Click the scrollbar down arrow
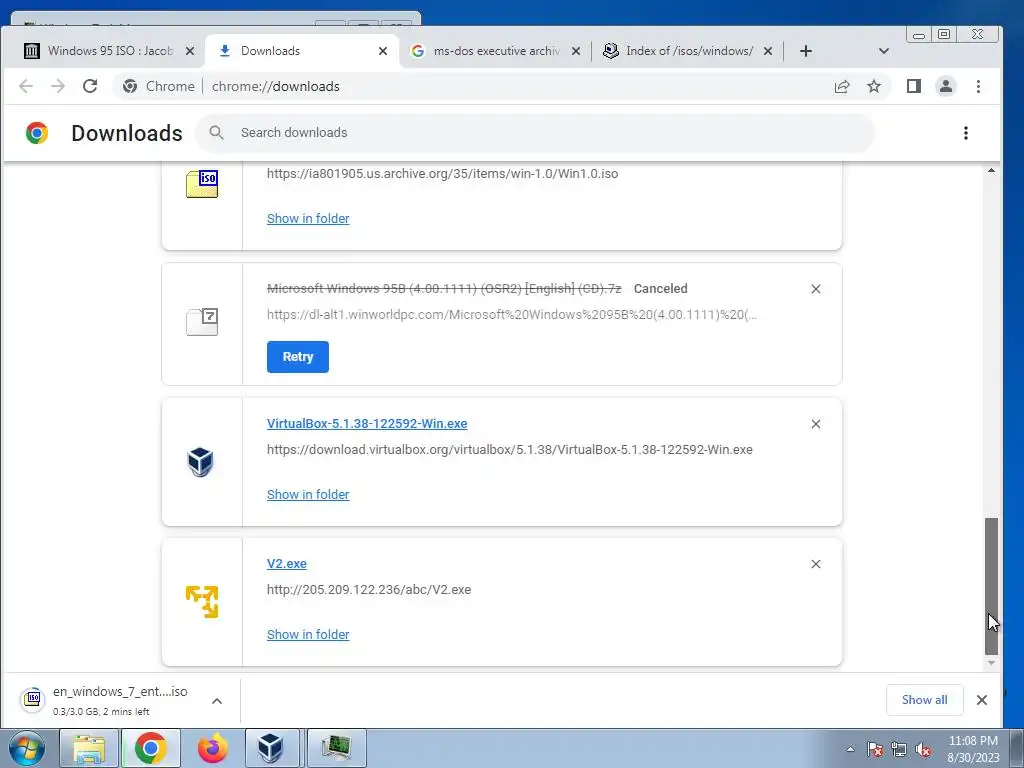This screenshot has width=1024, height=768. tap(991, 663)
